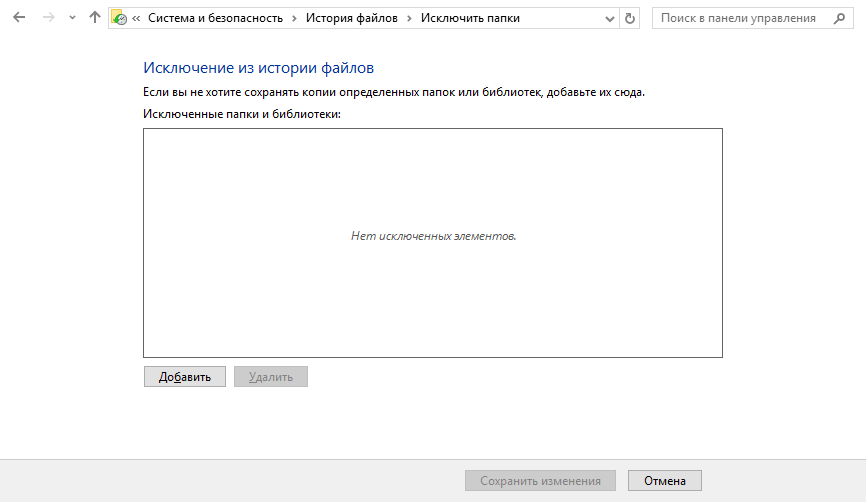
Task: Select the Исключить папки breadcrumb
Action: point(470,18)
